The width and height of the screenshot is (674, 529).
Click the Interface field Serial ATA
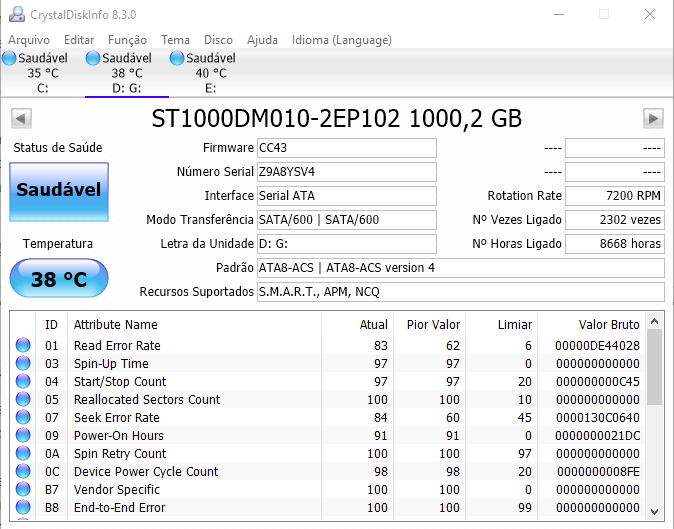click(x=346, y=196)
